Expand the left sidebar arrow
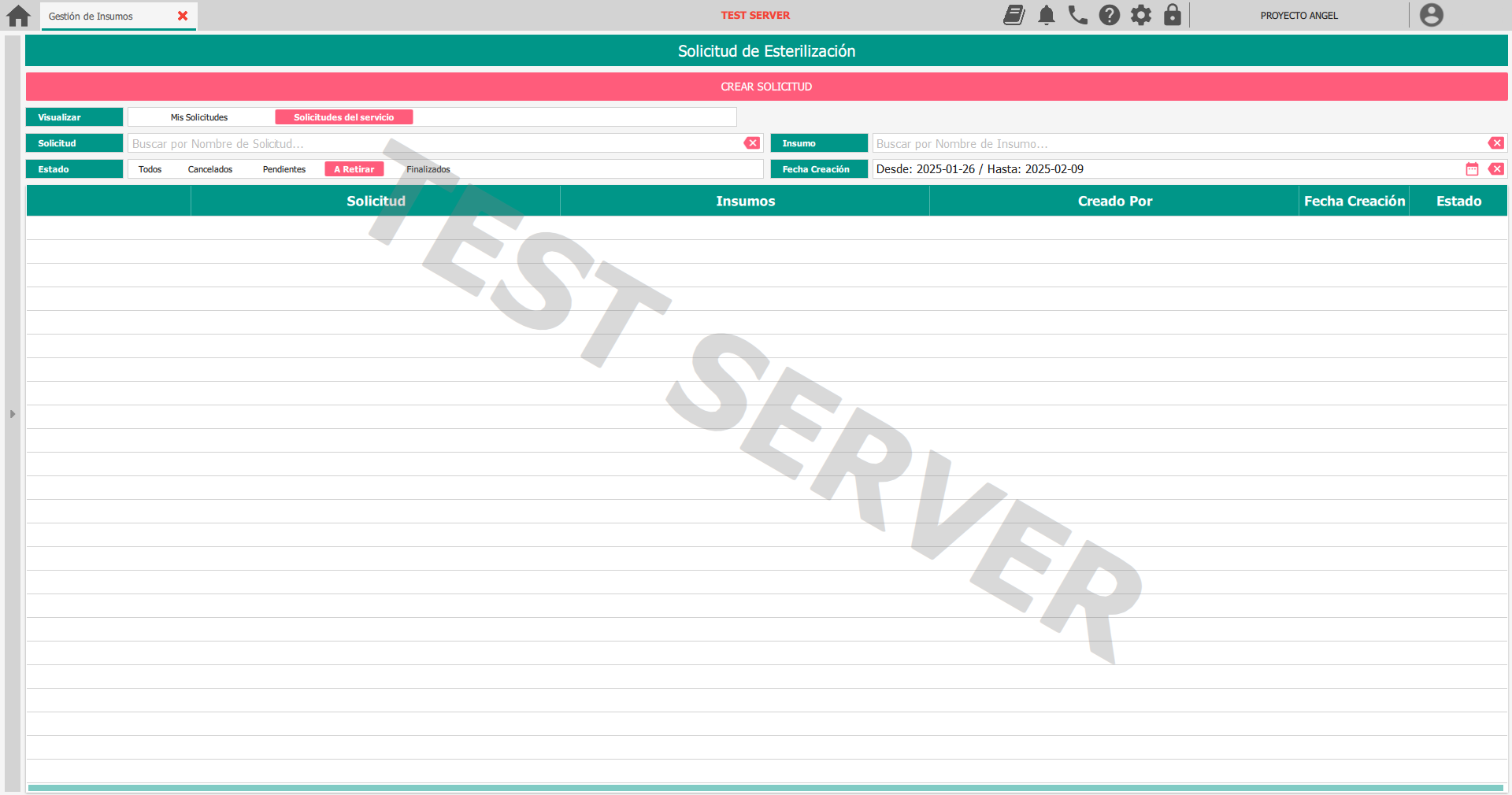The image size is (1512, 795). 13,414
